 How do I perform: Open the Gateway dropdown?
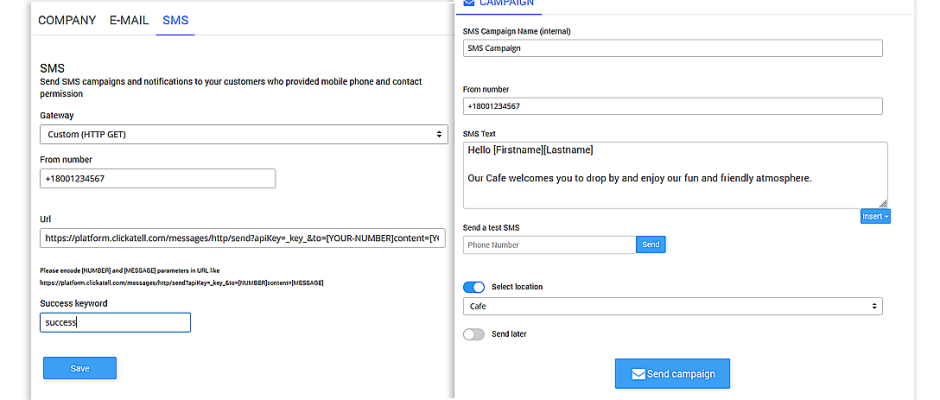pyautogui.click(x=244, y=134)
